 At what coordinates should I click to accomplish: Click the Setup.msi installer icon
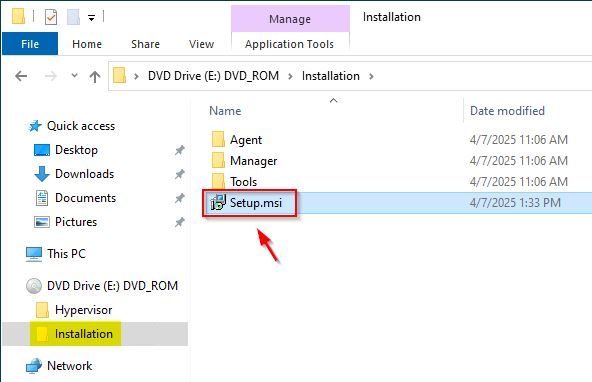coord(218,202)
